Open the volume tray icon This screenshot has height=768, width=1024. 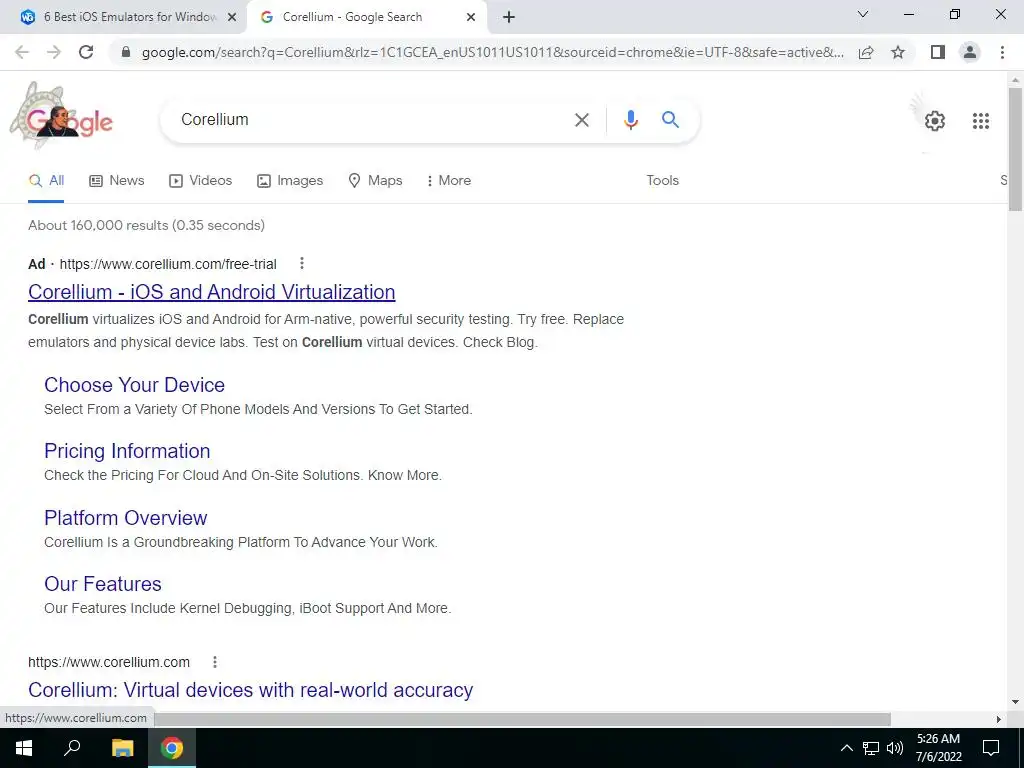click(x=895, y=748)
